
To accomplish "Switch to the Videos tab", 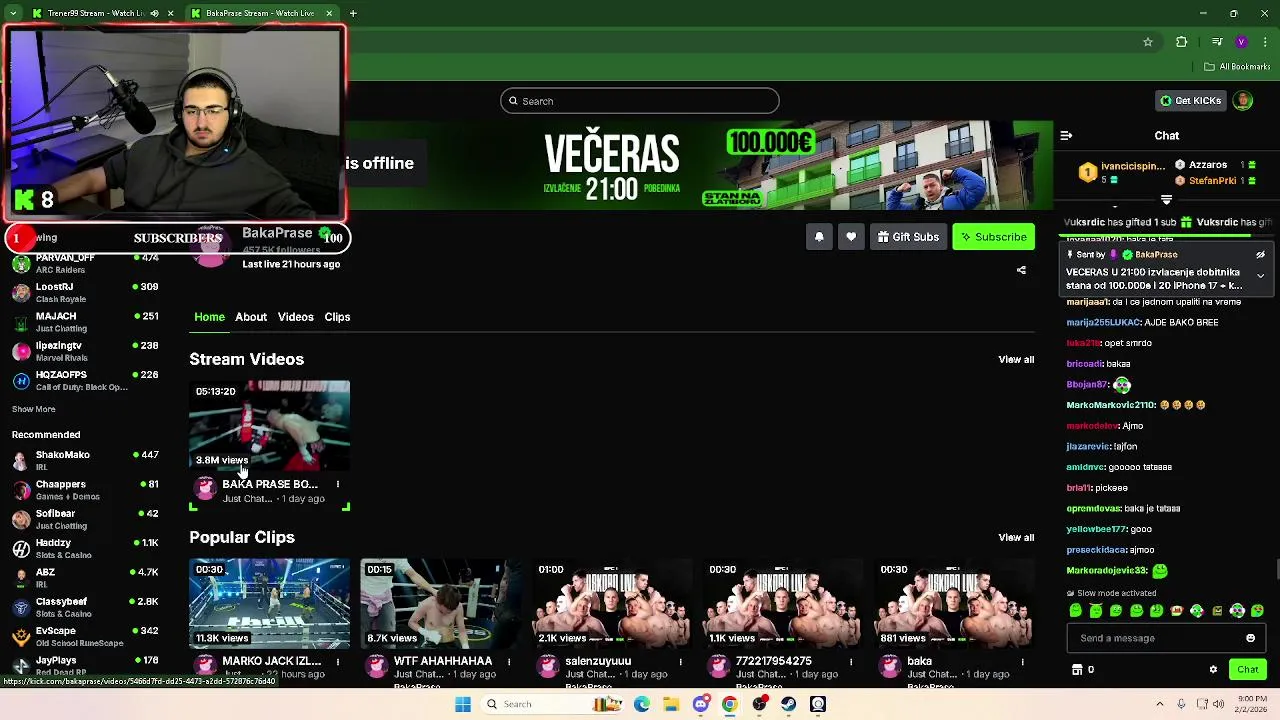I will click(x=295, y=317).
